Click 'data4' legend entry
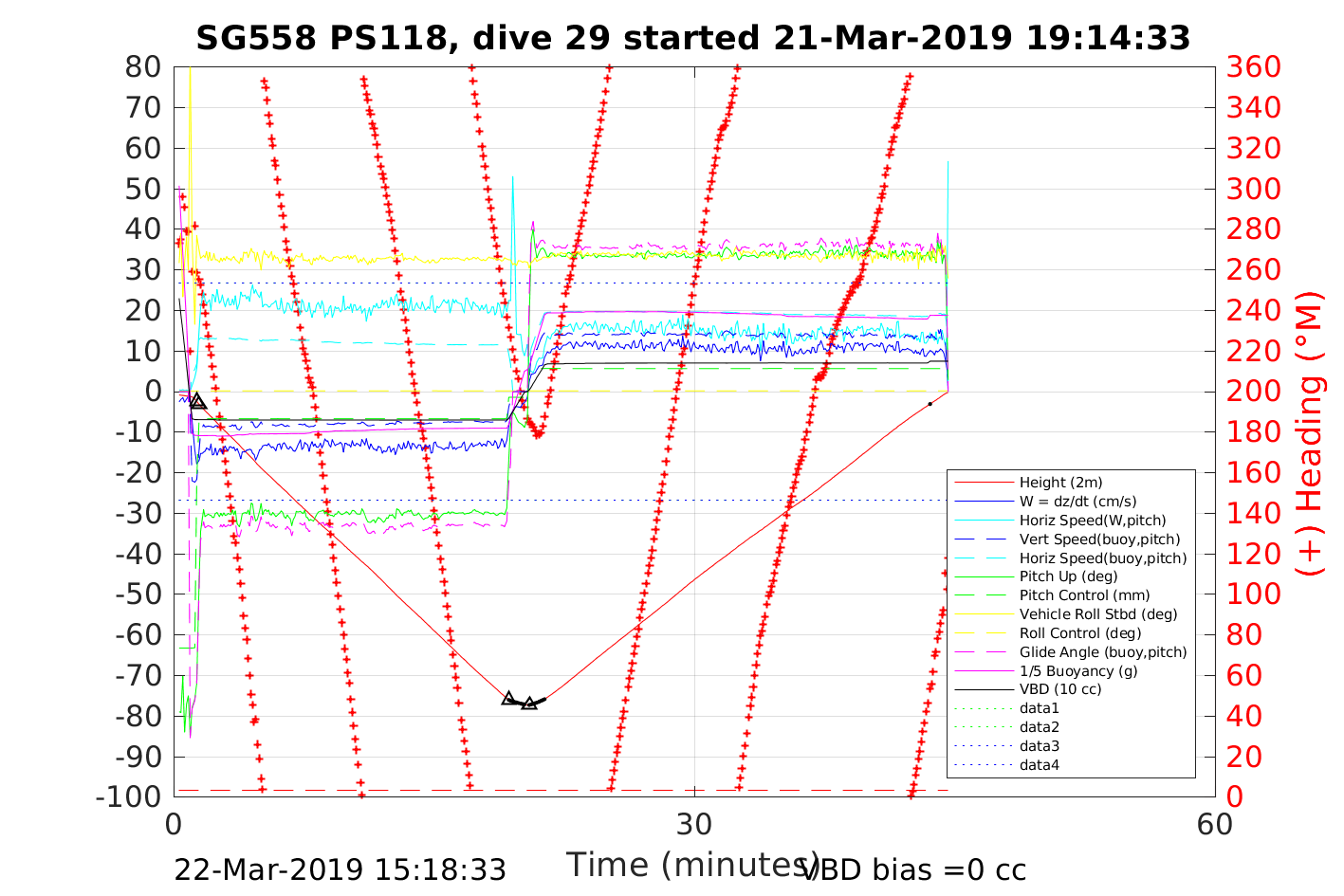 [x=1040, y=765]
